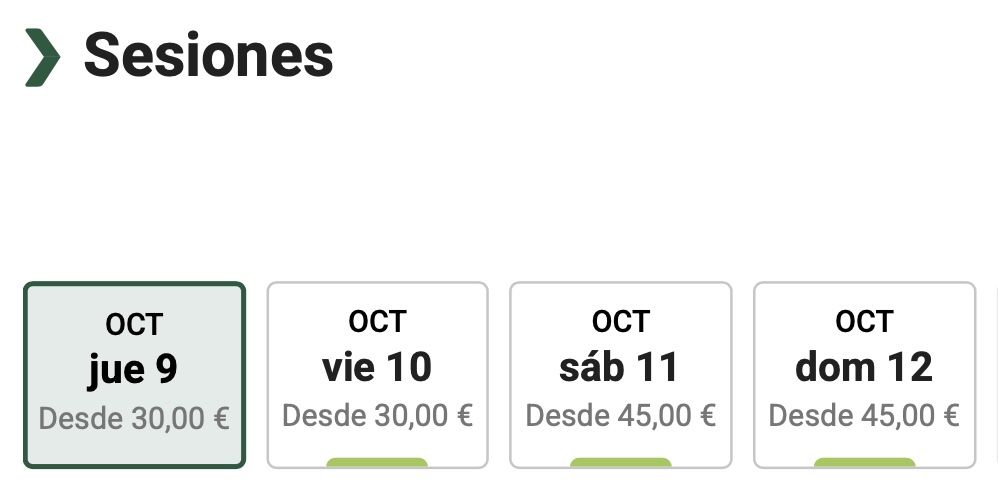Select the dom 12 day label
The width and height of the screenshot is (998, 502).
864,367
